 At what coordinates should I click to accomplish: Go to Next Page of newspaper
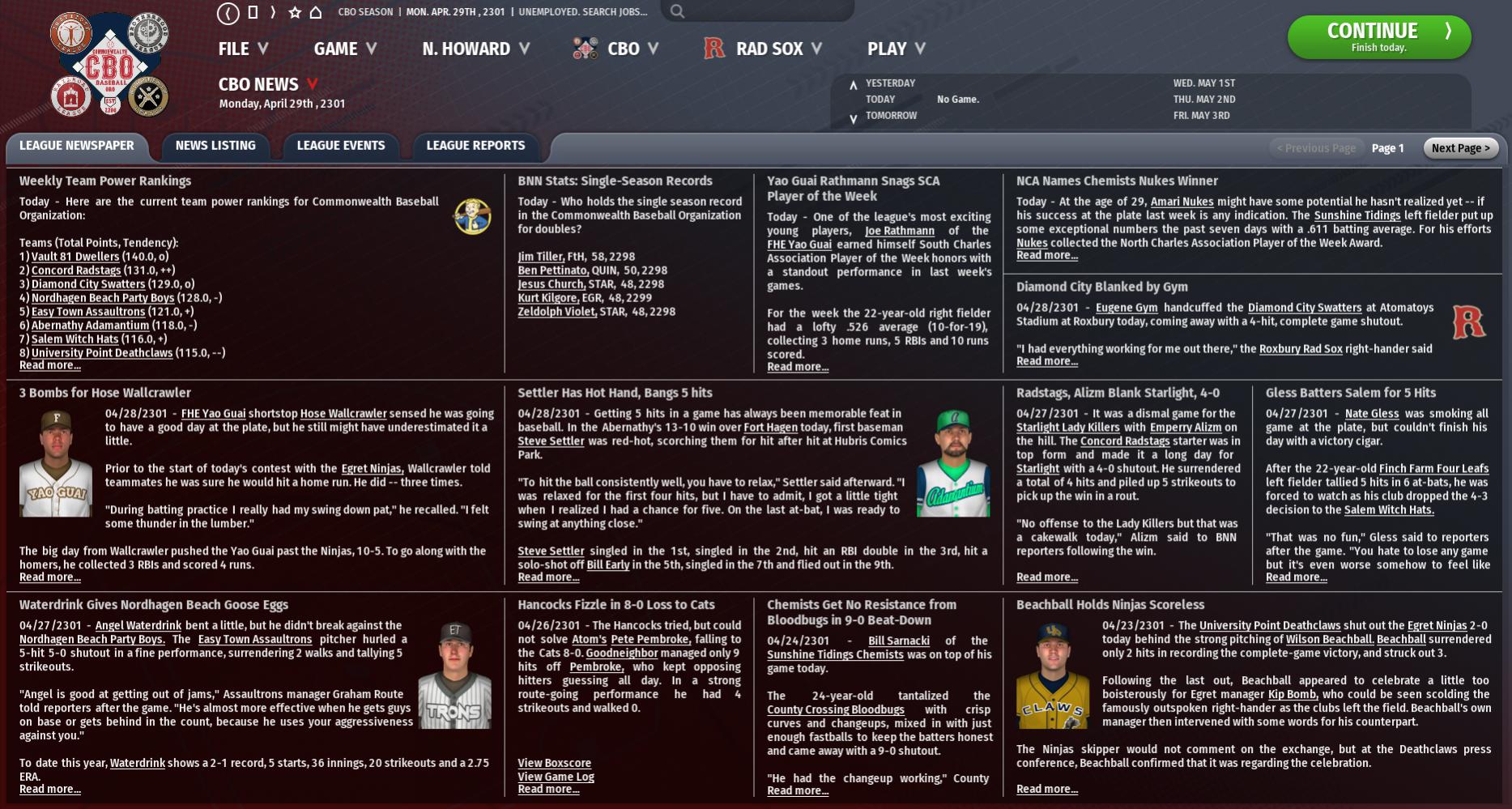pyautogui.click(x=1460, y=148)
